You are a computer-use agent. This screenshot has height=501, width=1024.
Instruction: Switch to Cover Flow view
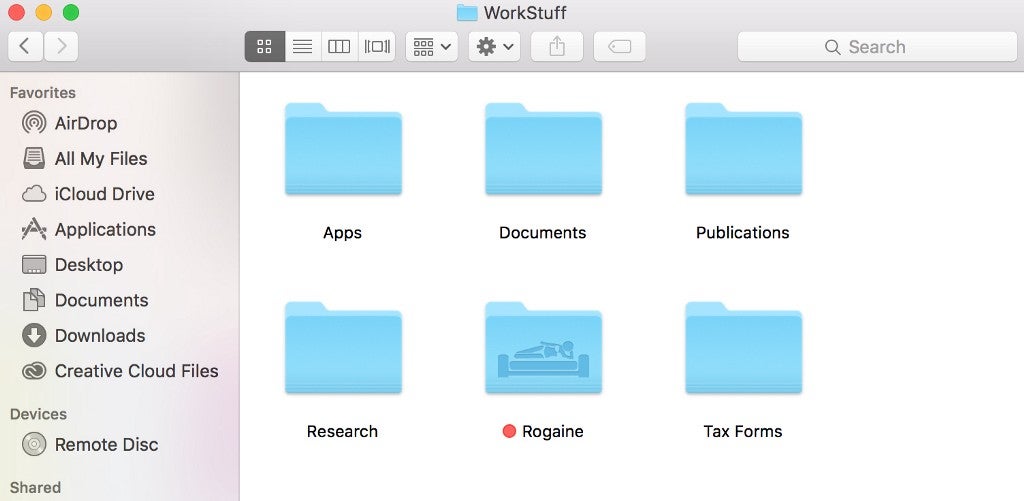coord(377,46)
